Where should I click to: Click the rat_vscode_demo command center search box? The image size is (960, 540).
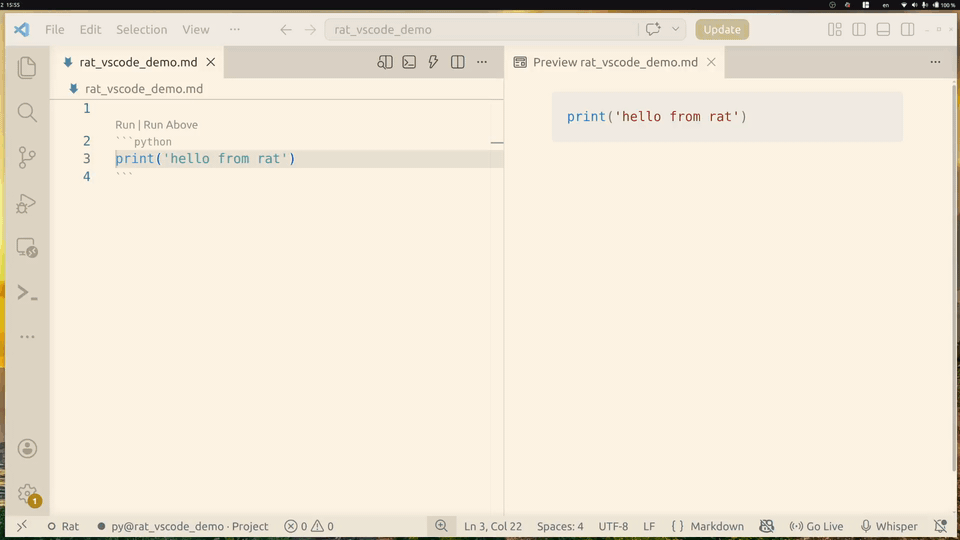click(481, 29)
